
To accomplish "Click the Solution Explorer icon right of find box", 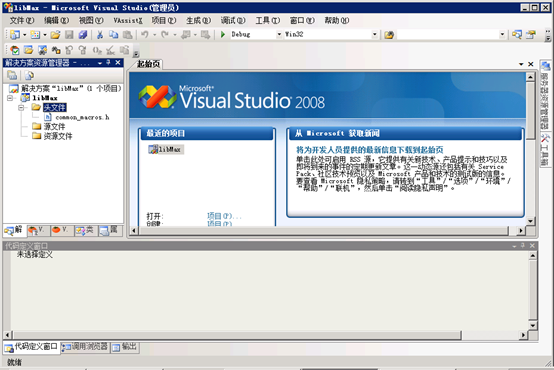I will tap(517, 34).
